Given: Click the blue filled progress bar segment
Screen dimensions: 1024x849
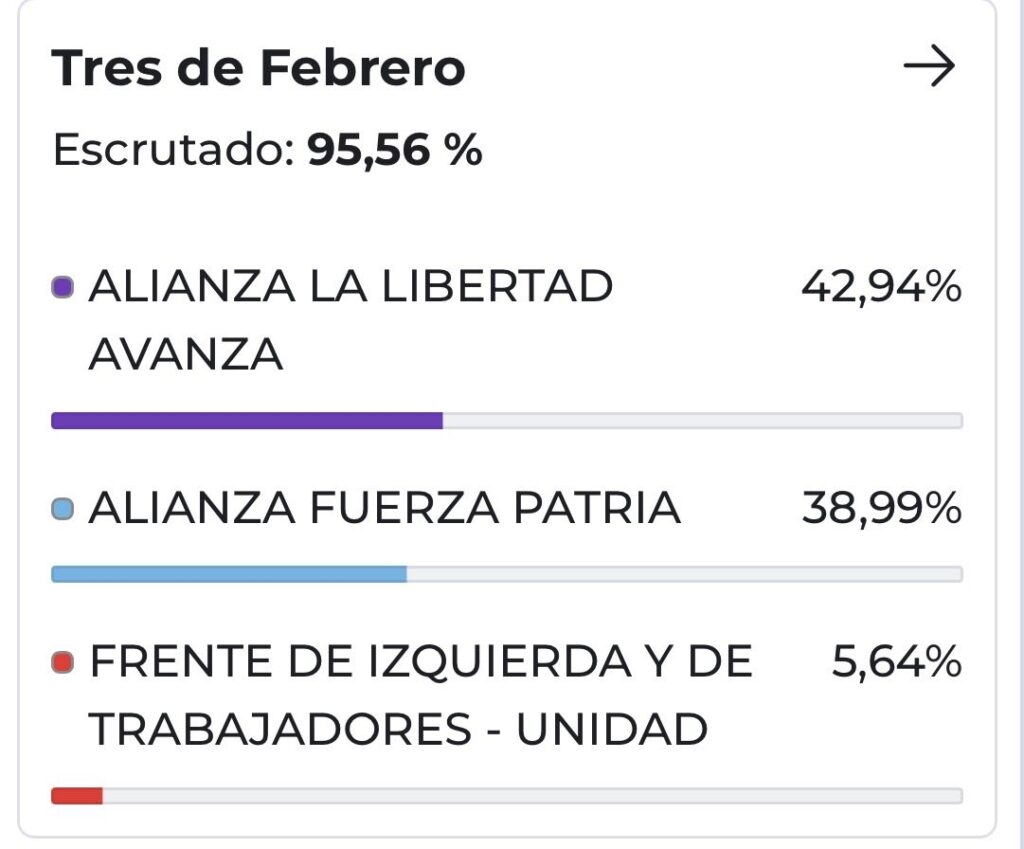Looking at the screenshot, I should pyautogui.click(x=228, y=574).
